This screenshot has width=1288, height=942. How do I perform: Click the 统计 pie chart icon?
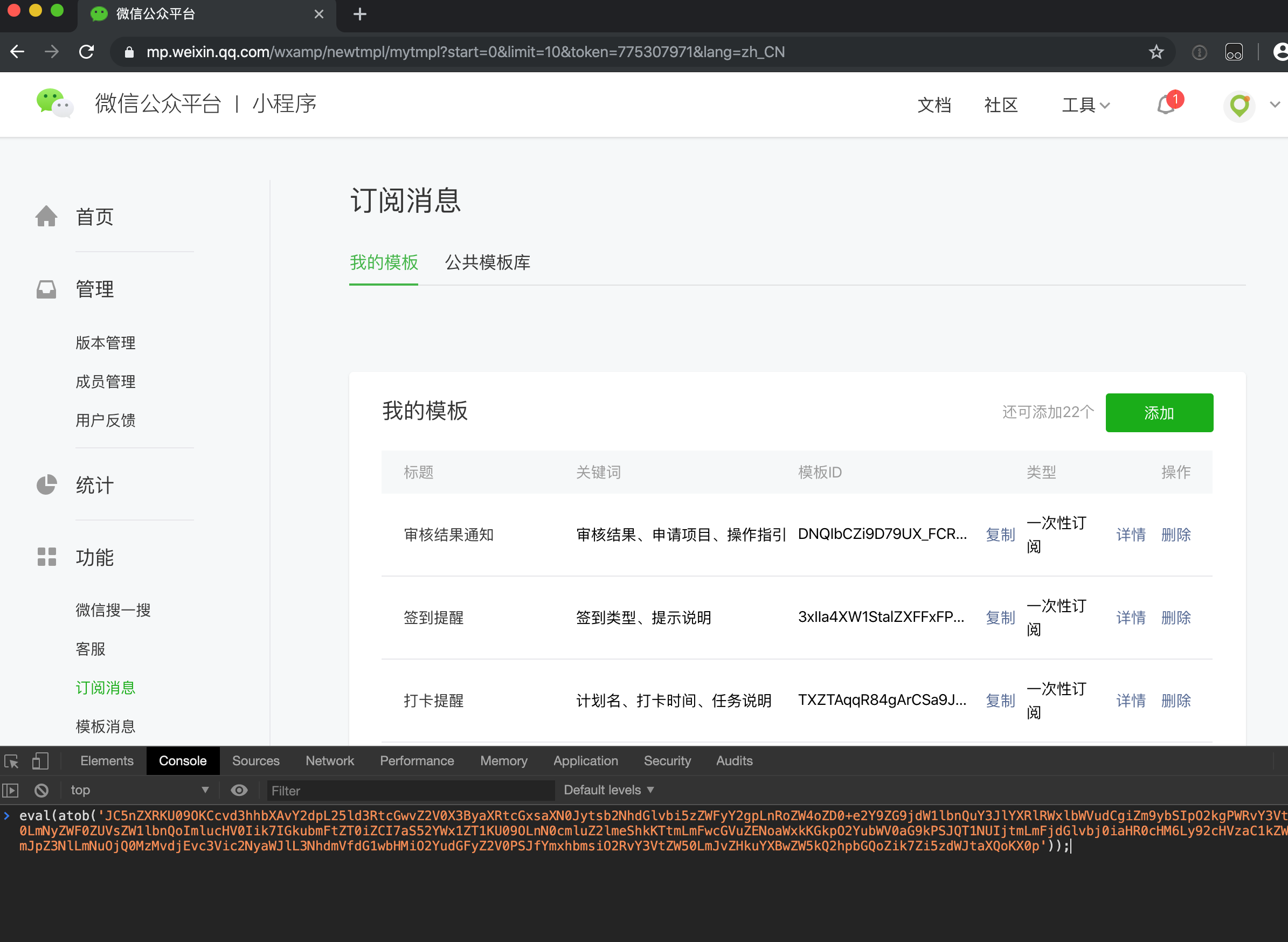[46, 484]
